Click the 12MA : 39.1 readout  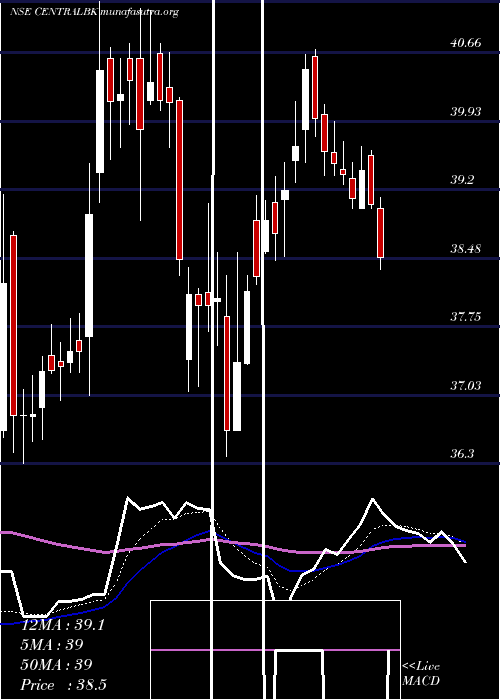tap(63, 625)
